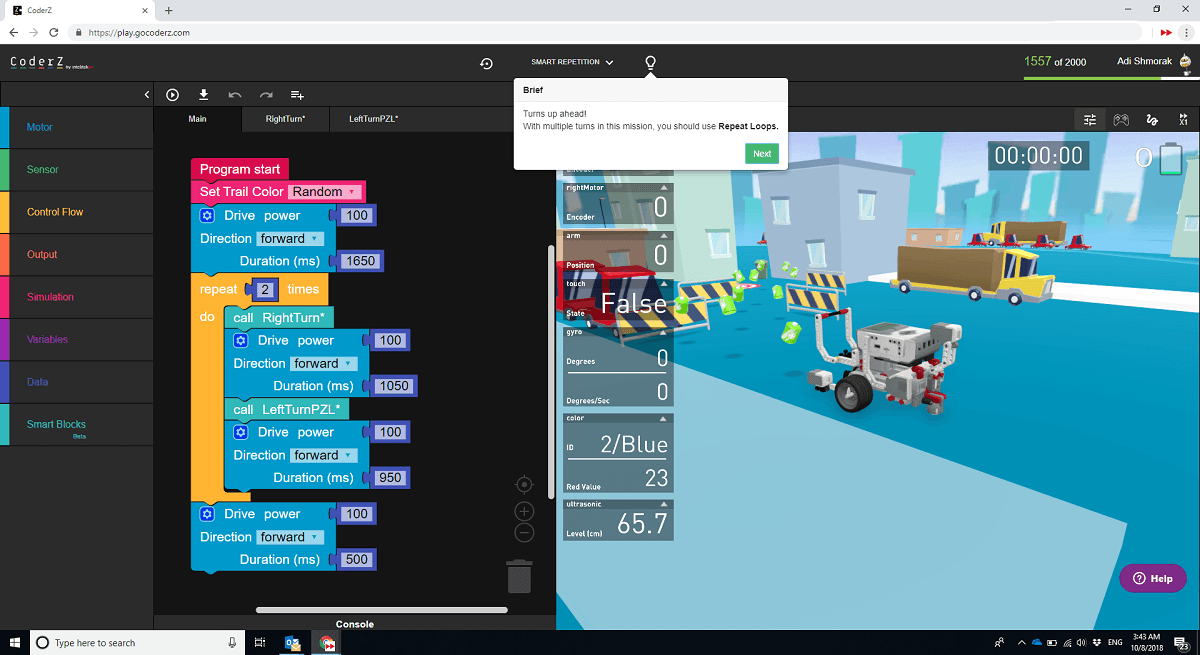Screen dimensions: 1200x655
Task: Run the program with the play icon
Action: pyautogui.click(x=172, y=94)
